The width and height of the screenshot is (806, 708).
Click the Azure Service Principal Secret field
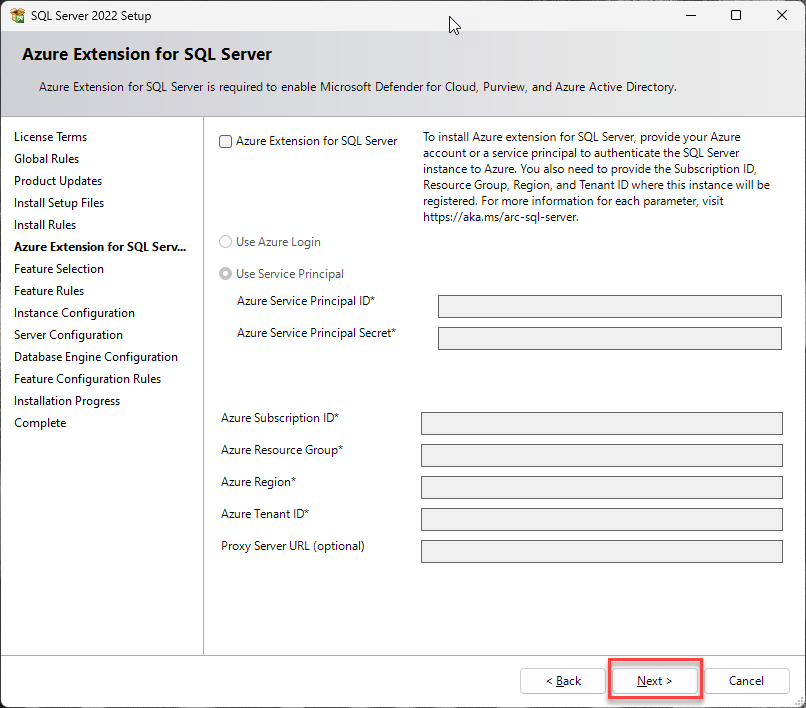pos(609,338)
